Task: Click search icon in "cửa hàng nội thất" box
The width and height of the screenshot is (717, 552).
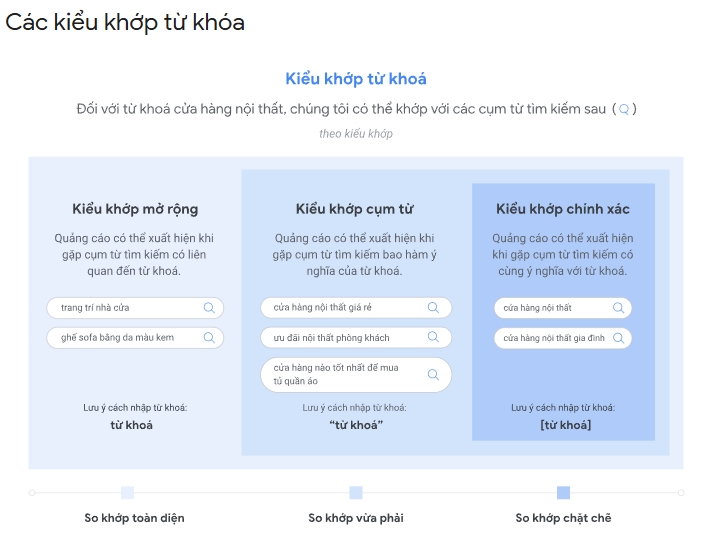Action: coord(618,308)
